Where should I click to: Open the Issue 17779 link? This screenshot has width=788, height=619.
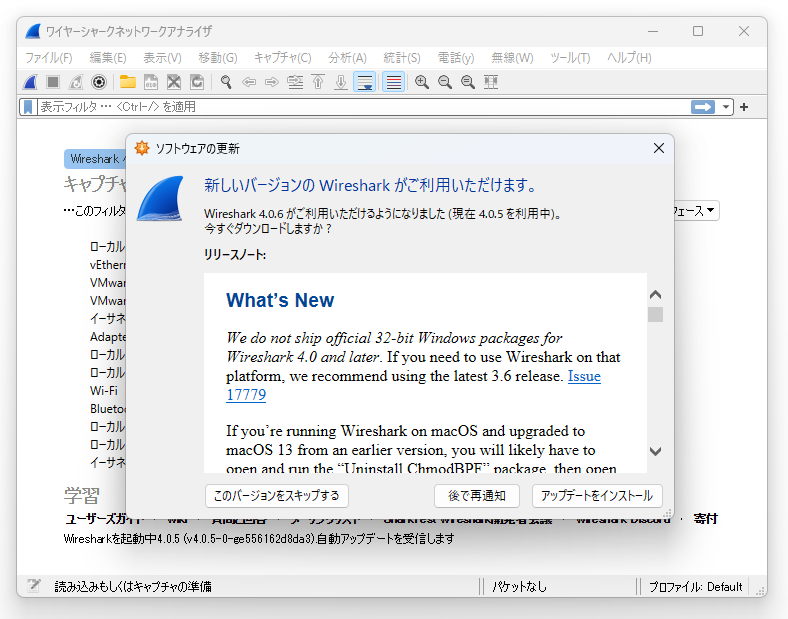[584, 376]
